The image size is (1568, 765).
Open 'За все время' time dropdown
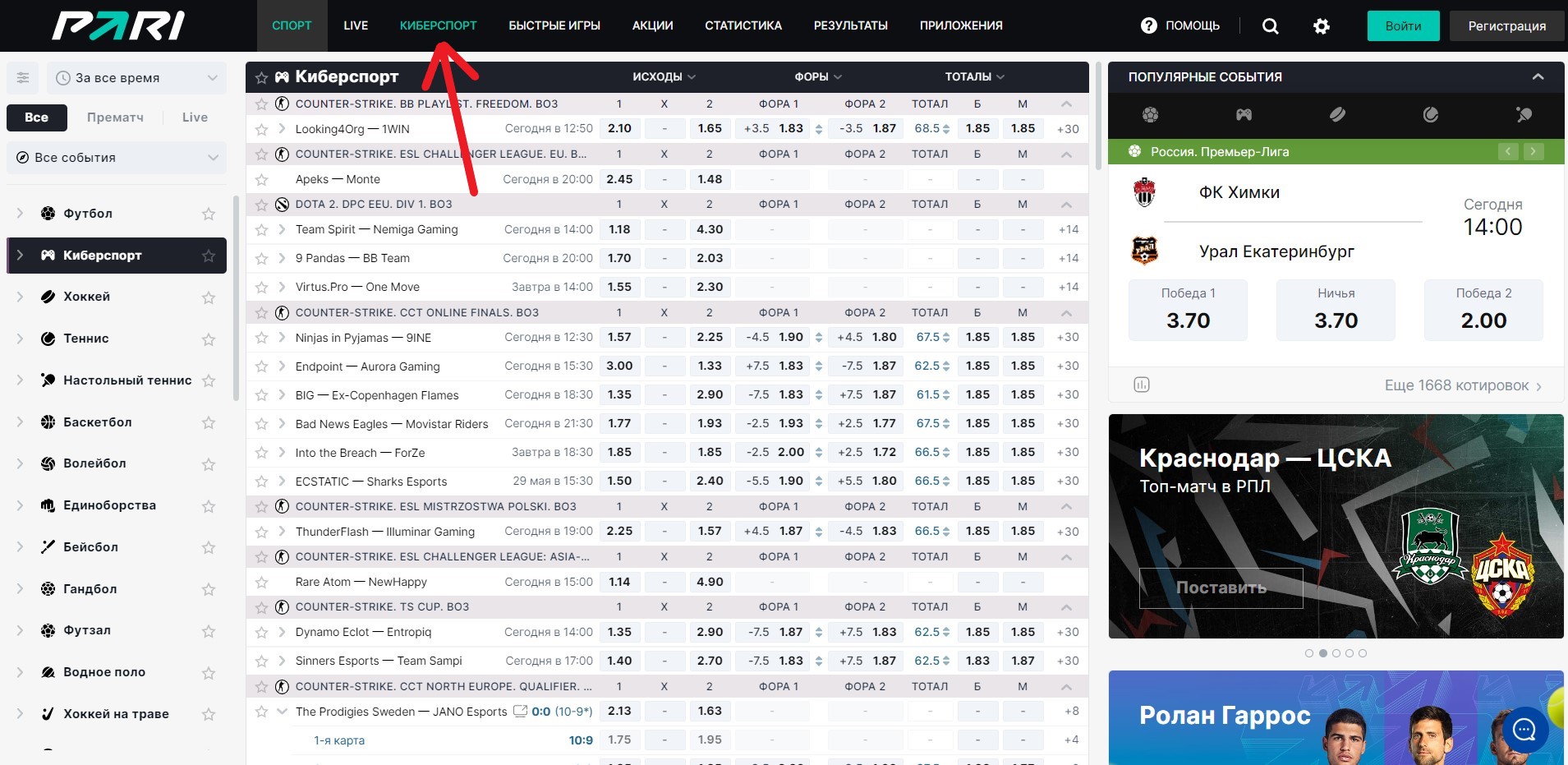coord(136,78)
